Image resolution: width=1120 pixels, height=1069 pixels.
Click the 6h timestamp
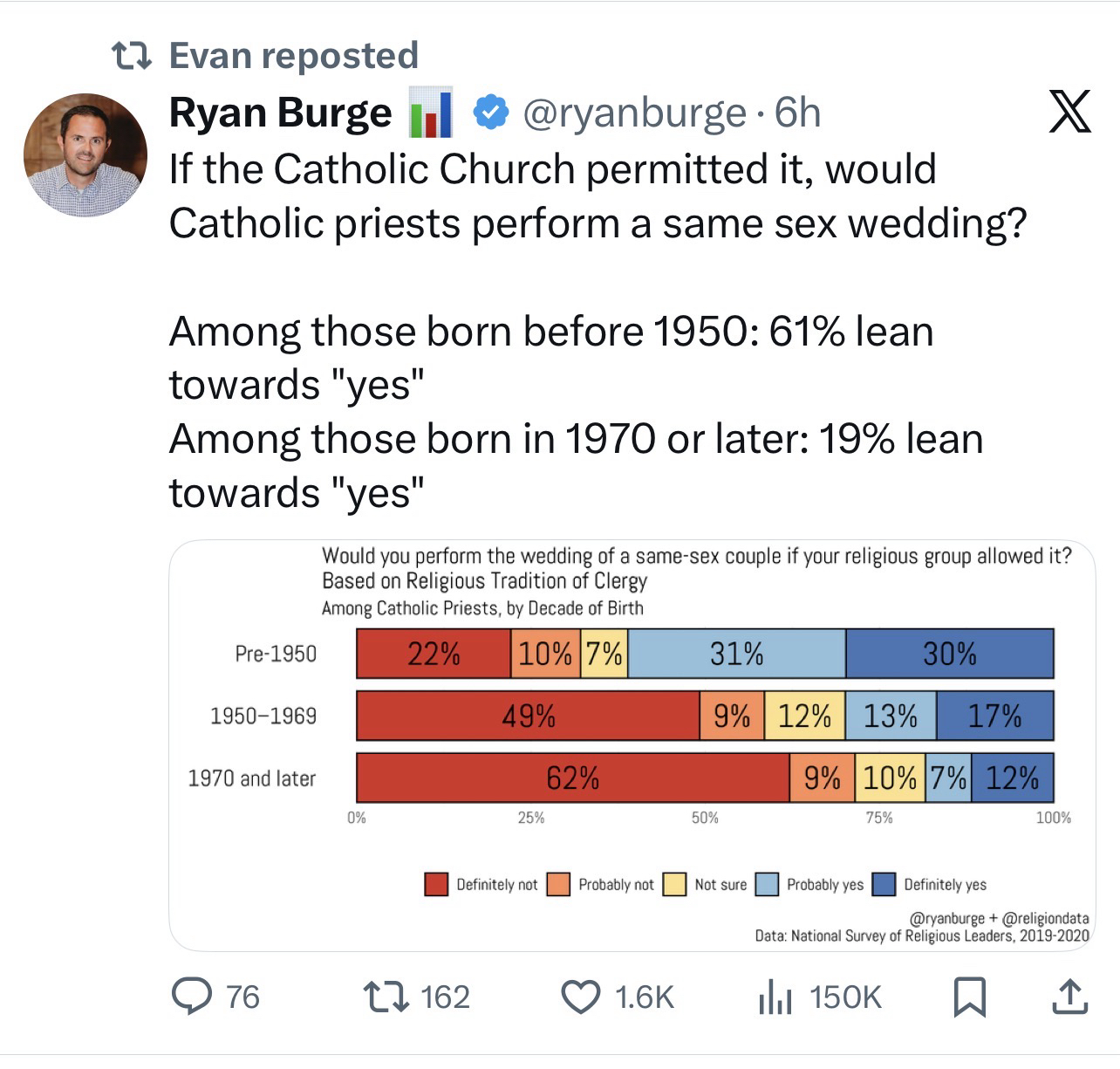click(x=798, y=113)
